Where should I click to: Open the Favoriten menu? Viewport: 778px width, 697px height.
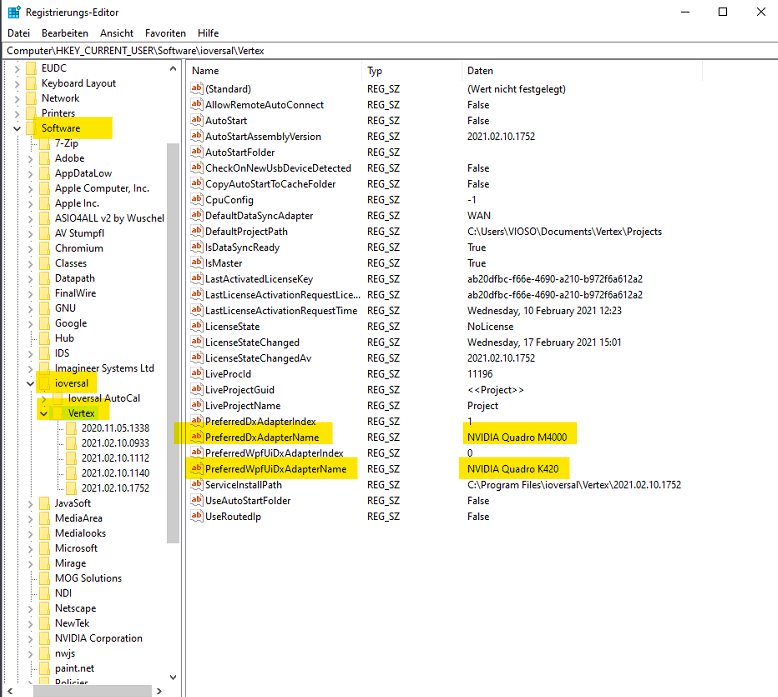(165, 33)
